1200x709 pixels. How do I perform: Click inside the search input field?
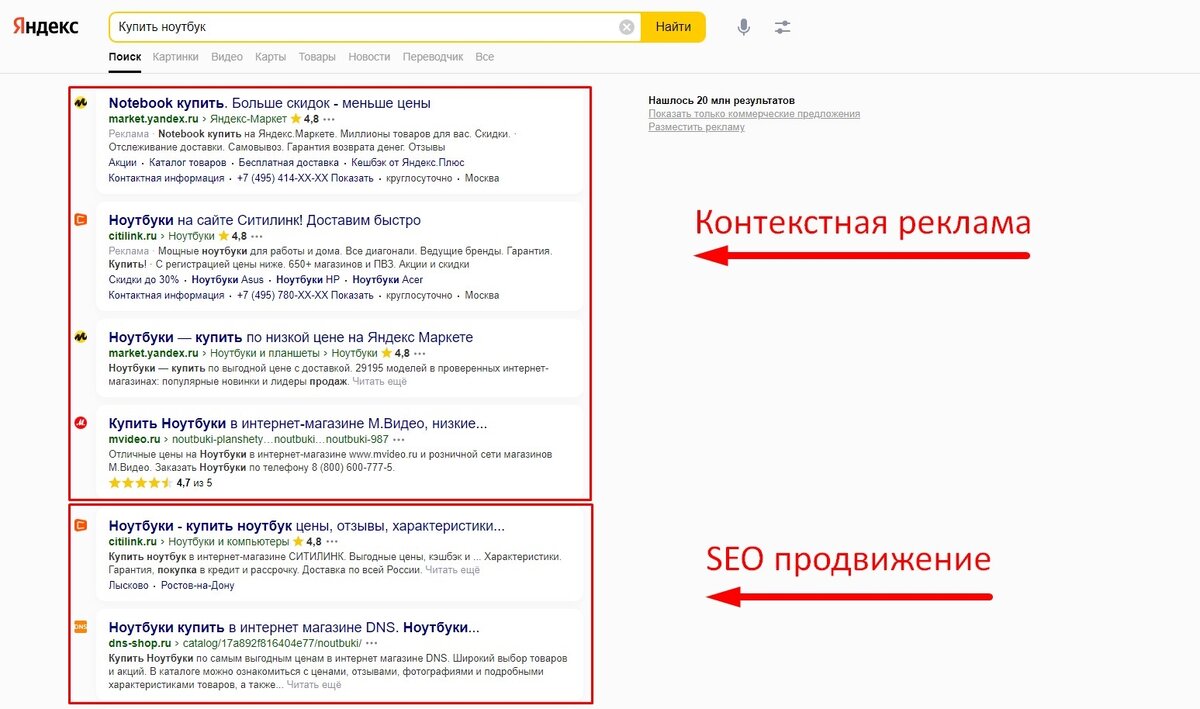coord(350,27)
